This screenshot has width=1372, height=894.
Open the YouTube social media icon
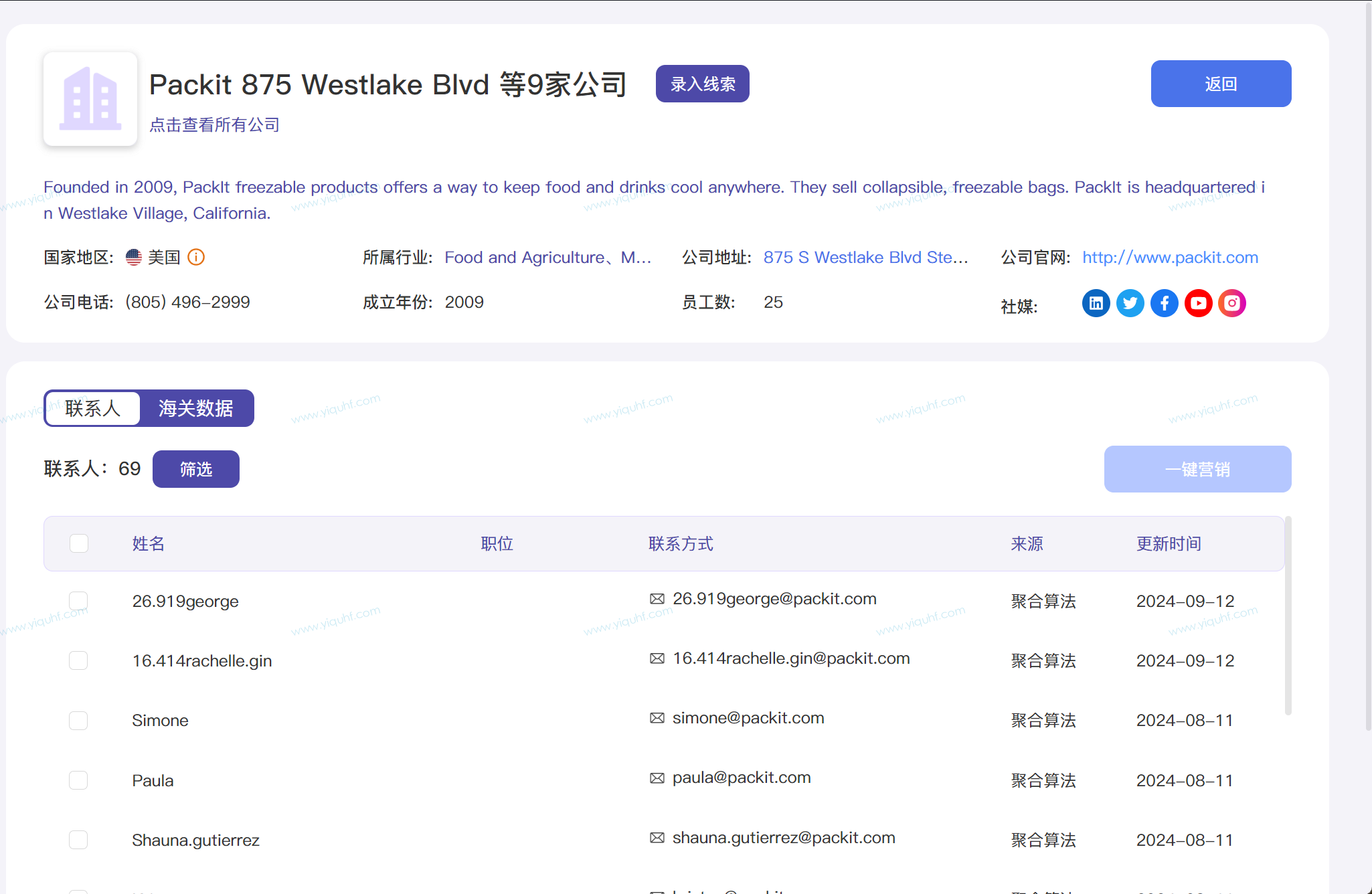pos(1199,303)
